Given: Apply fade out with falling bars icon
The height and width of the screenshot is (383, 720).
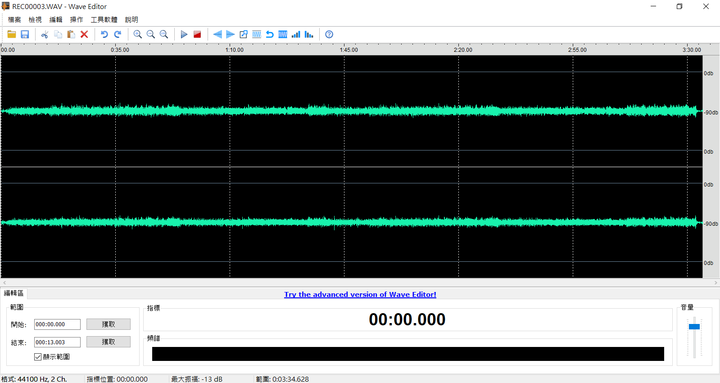Looking at the screenshot, I should pyautogui.click(x=309, y=34).
